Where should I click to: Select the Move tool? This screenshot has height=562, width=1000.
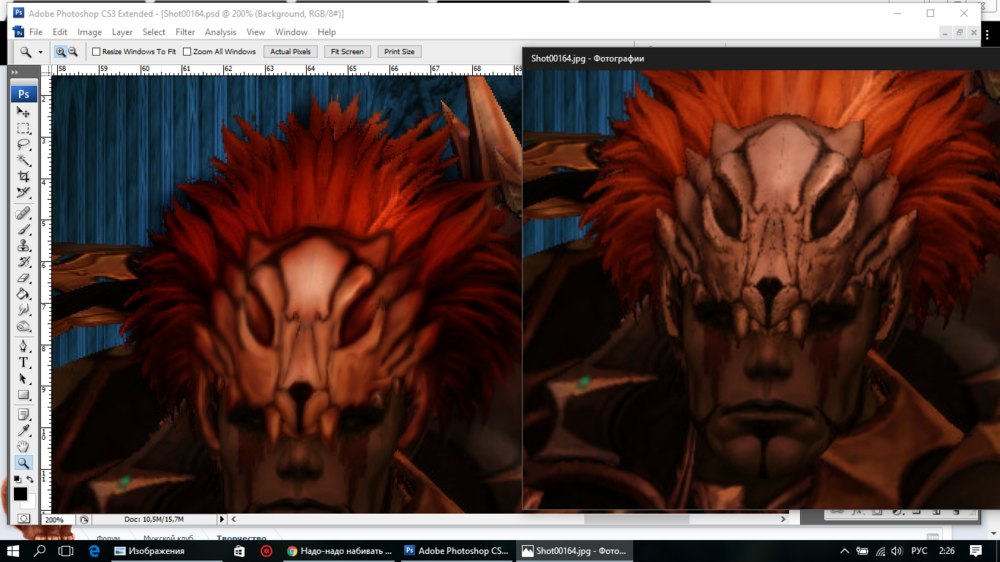[x=24, y=113]
